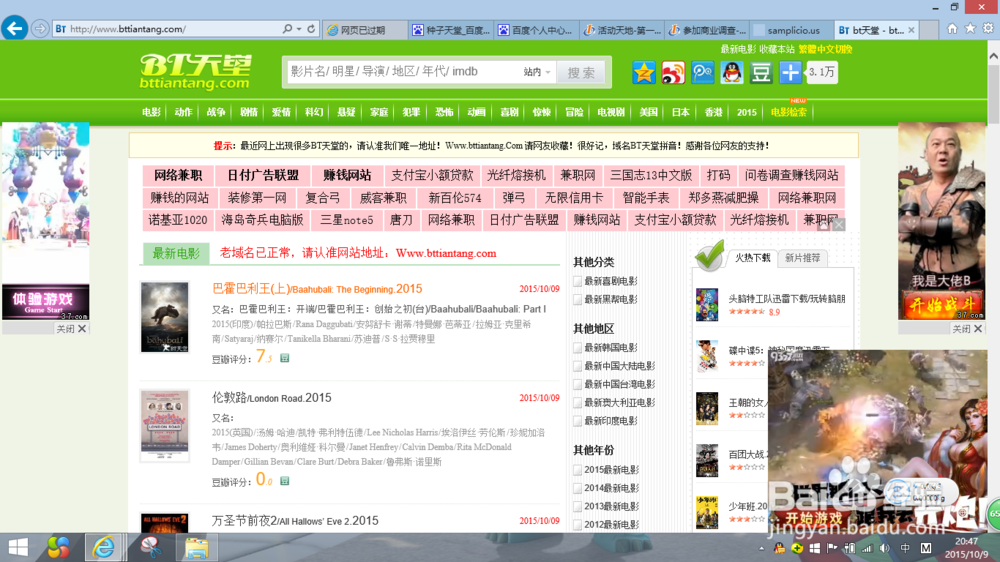Share to QQ penguin icon
Viewport: 1000px width, 562px height.
click(x=732, y=72)
